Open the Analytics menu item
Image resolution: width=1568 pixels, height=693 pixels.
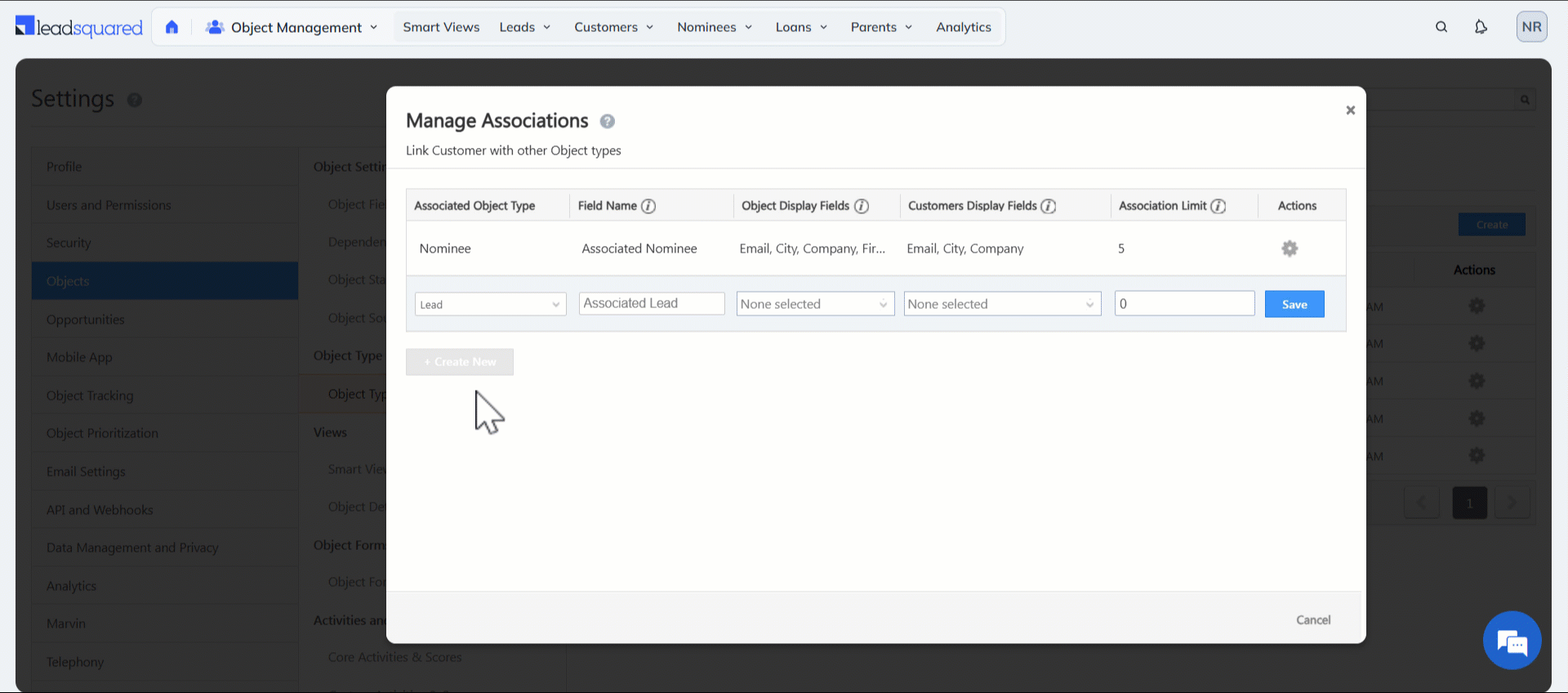click(x=963, y=27)
